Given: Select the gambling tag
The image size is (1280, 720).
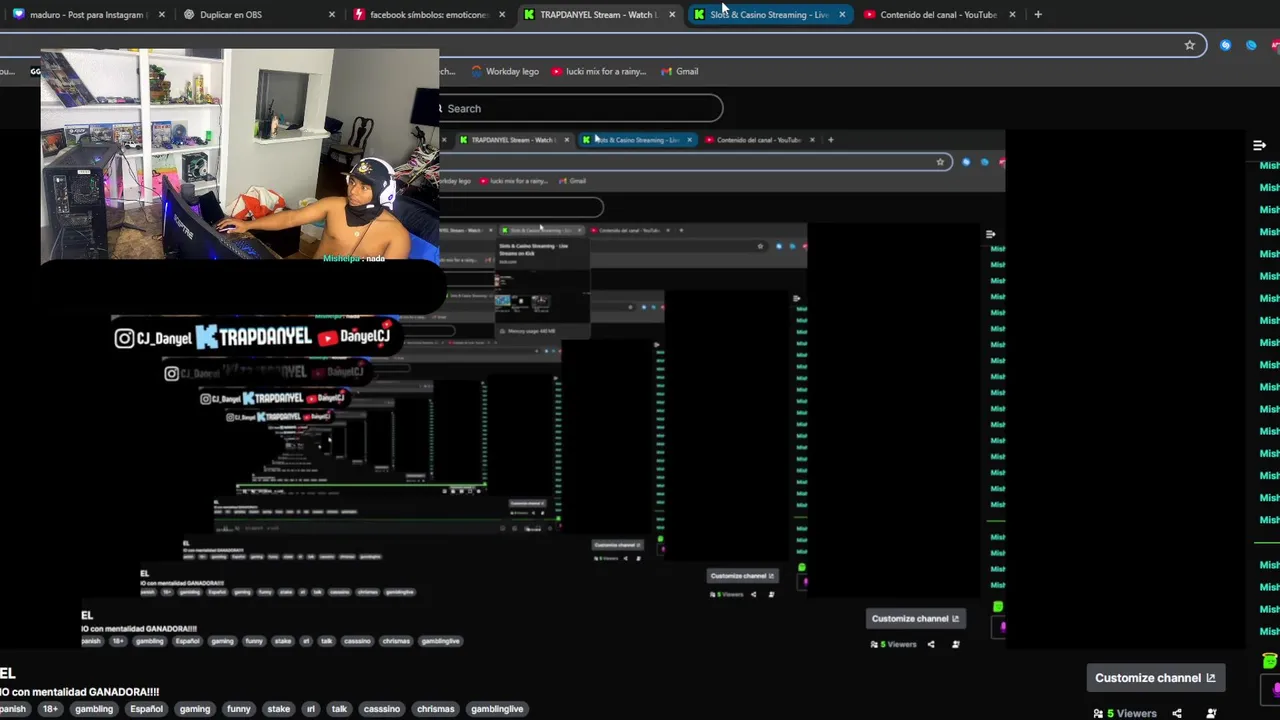Looking at the screenshot, I should point(94,709).
